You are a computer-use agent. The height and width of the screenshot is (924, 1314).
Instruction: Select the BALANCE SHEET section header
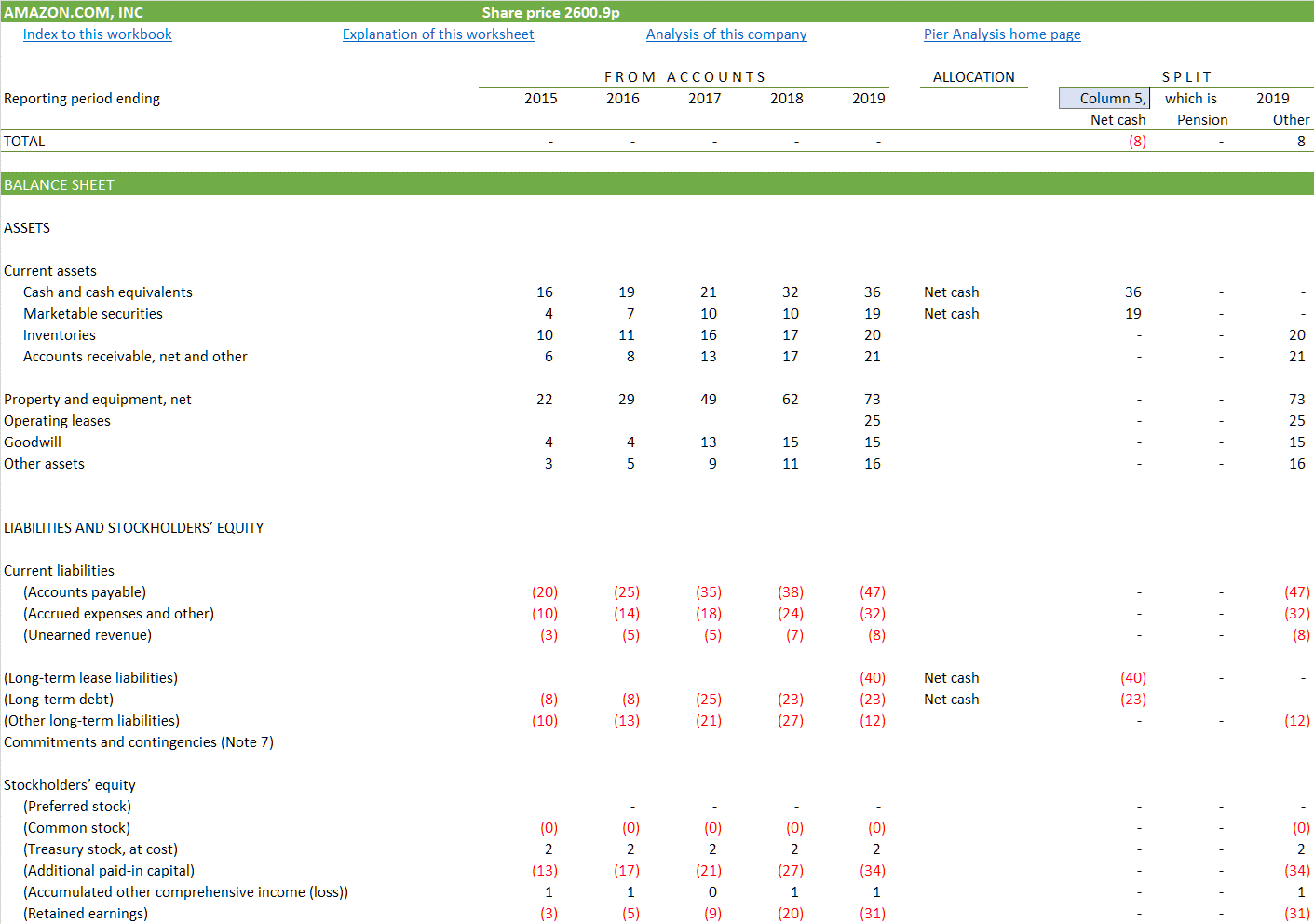657,184
